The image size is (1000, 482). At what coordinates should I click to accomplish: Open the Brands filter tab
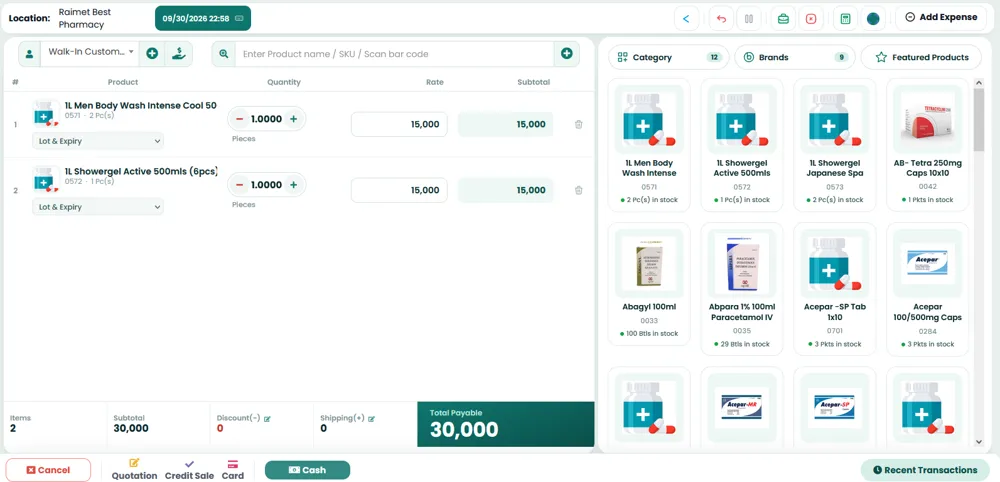coord(794,57)
